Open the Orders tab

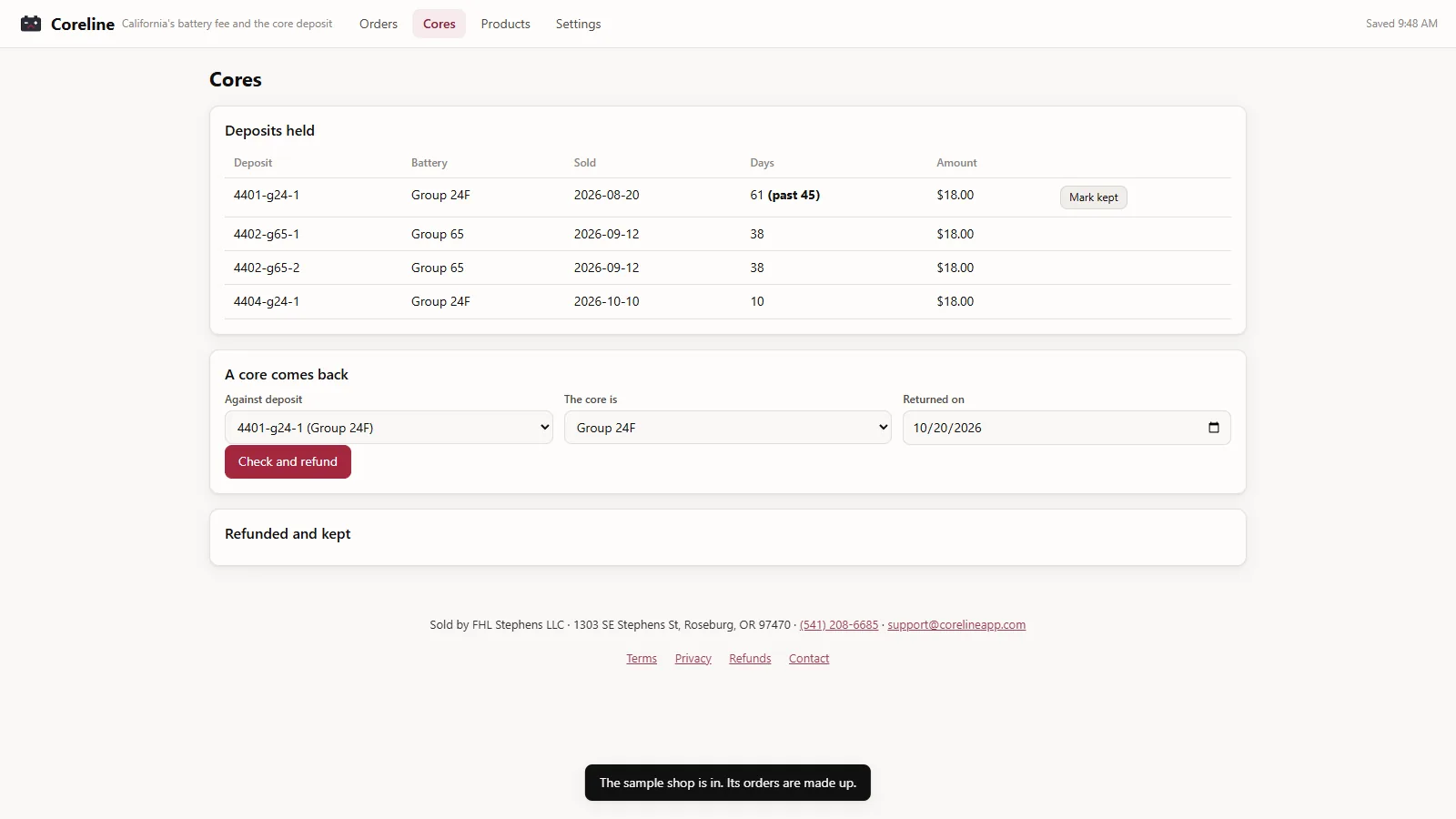coord(379,24)
